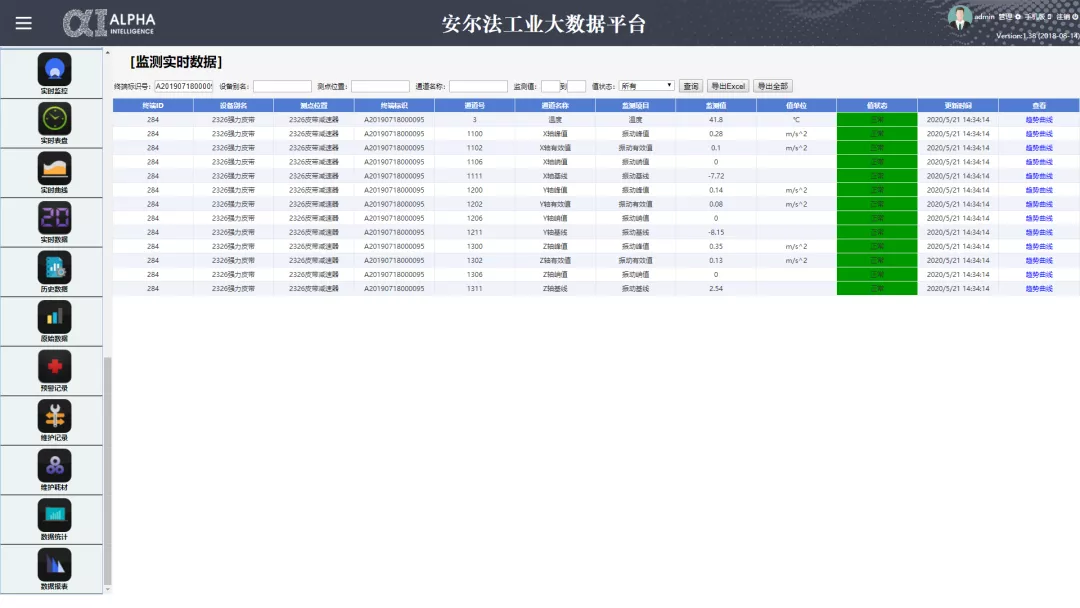Open the 维护耗材 sidebar icon
Image resolution: width=1080 pixels, height=608 pixels.
54,466
